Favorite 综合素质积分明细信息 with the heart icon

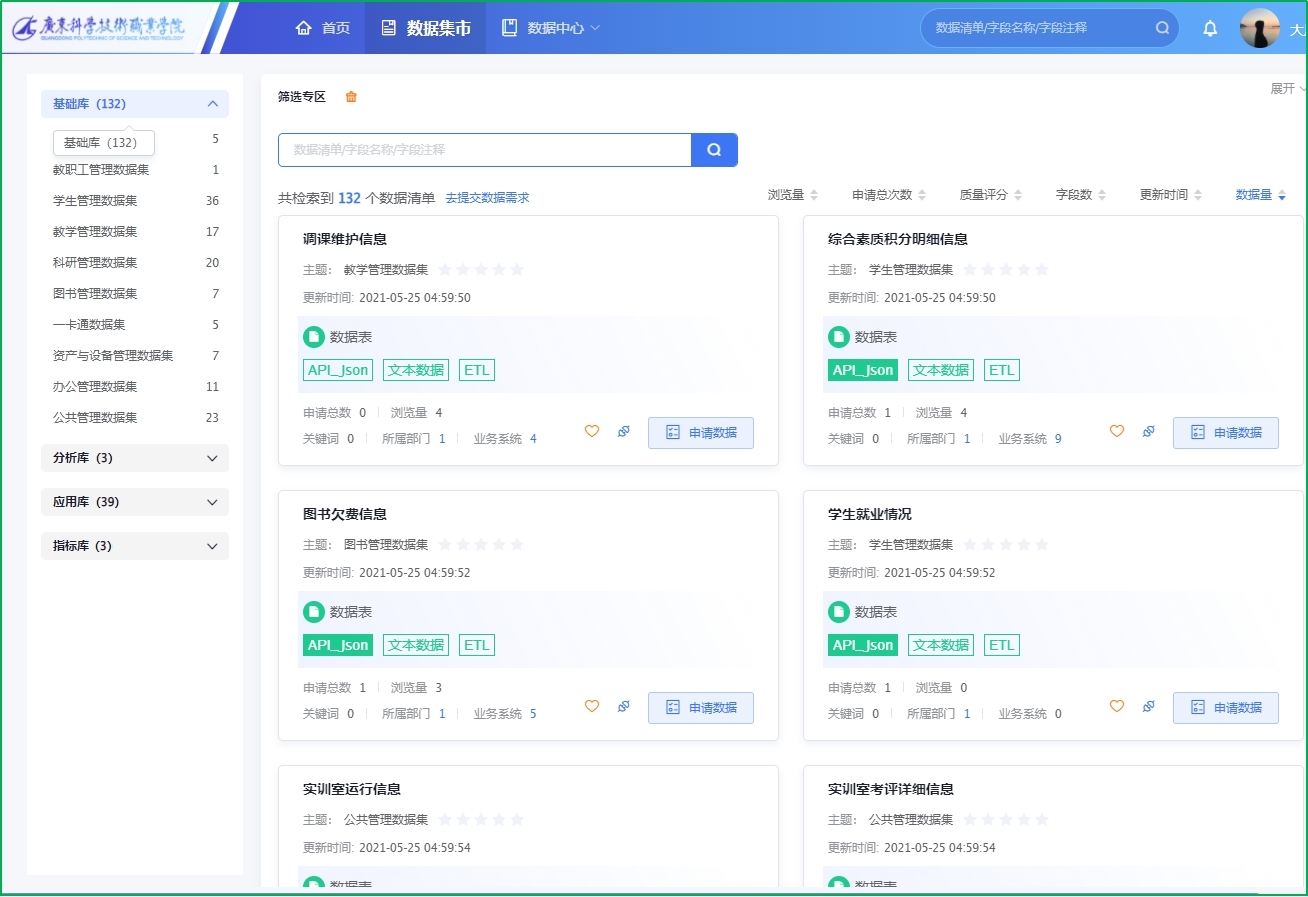point(1117,431)
